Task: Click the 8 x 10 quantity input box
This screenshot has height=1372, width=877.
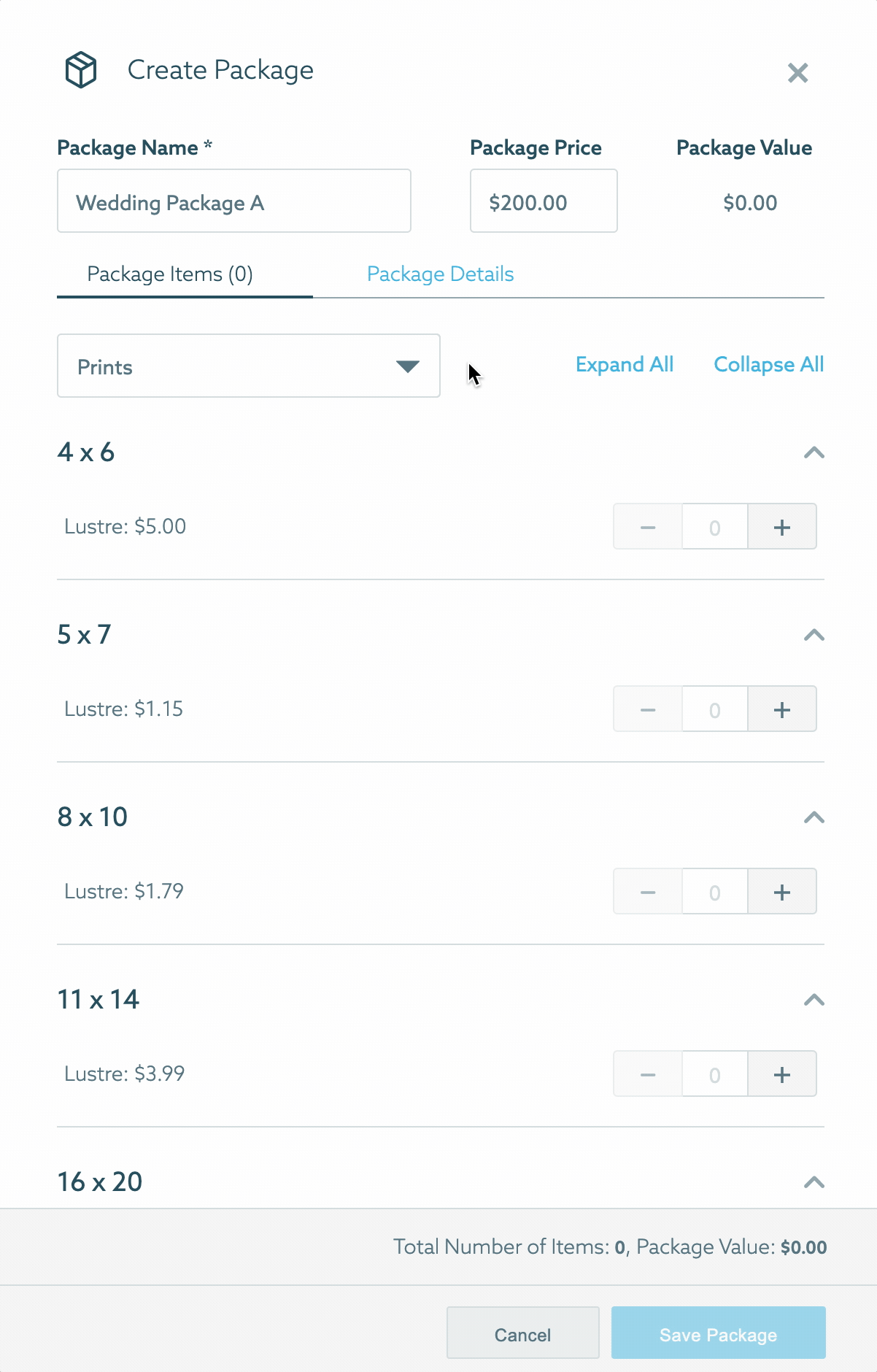Action: [714, 891]
